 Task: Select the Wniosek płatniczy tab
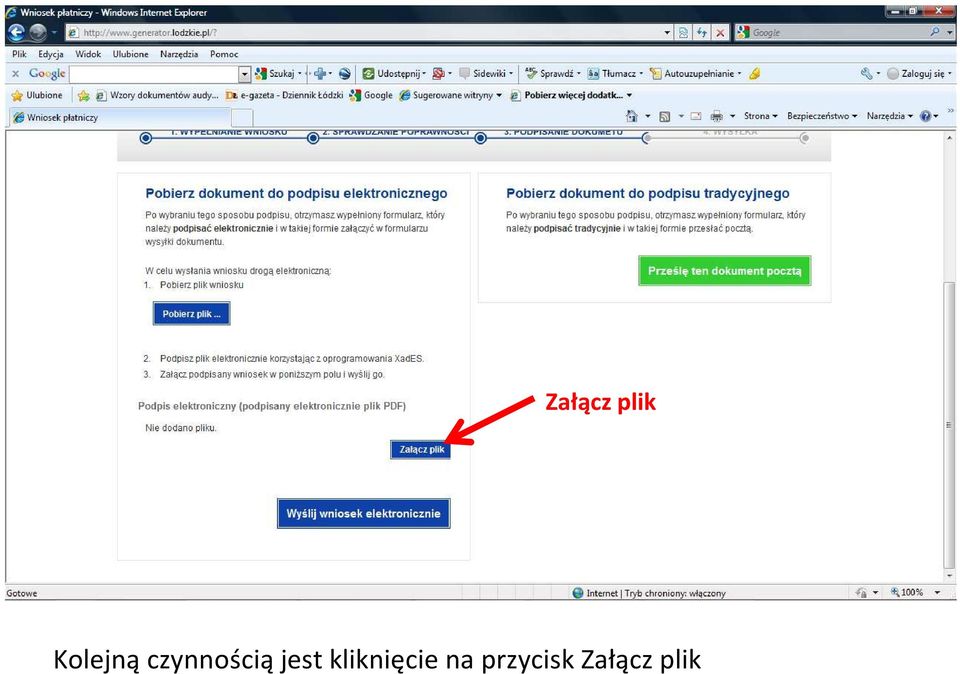pyautogui.click(x=120, y=118)
